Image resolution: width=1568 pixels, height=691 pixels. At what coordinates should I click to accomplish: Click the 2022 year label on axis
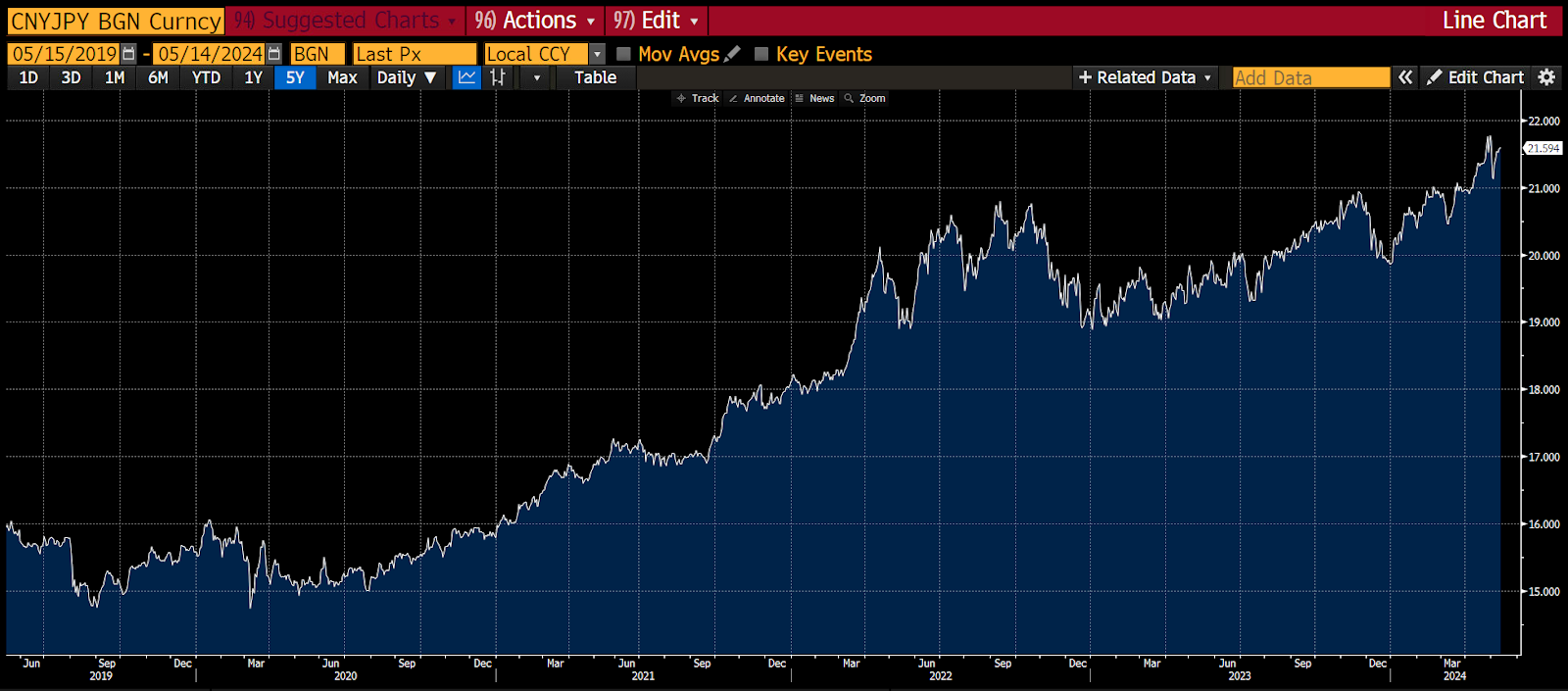pyautogui.click(x=940, y=676)
